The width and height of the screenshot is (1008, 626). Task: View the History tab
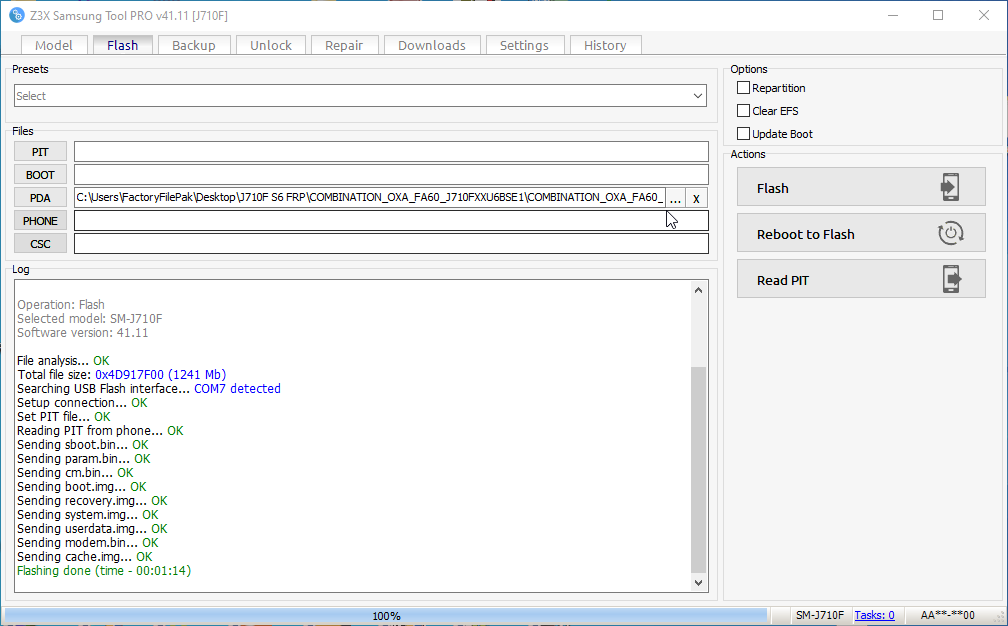[x=605, y=45]
